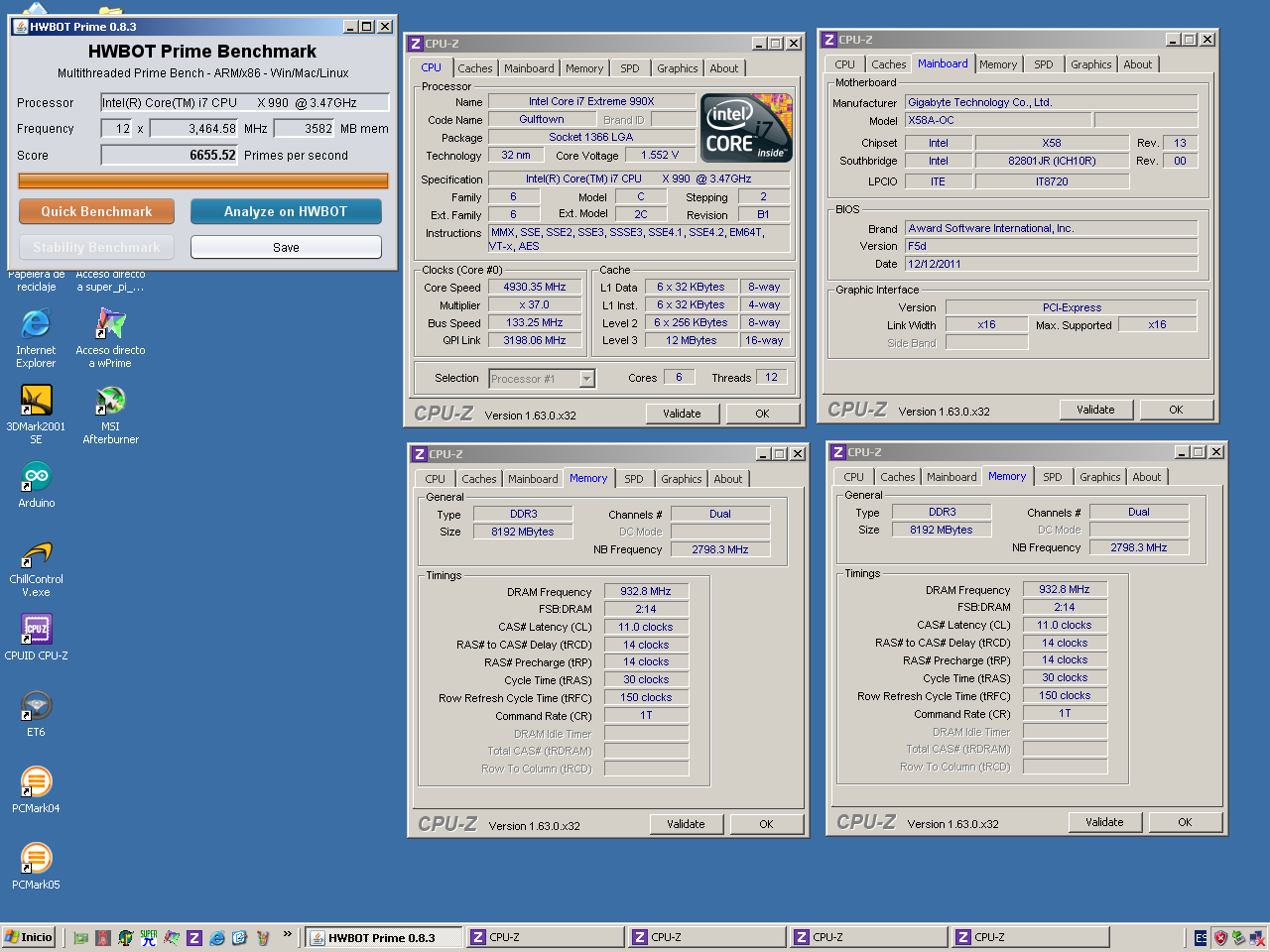The image size is (1270, 952).
Task: Click OK in the Mainboard CPU-Z window
Action: pos(1176,410)
